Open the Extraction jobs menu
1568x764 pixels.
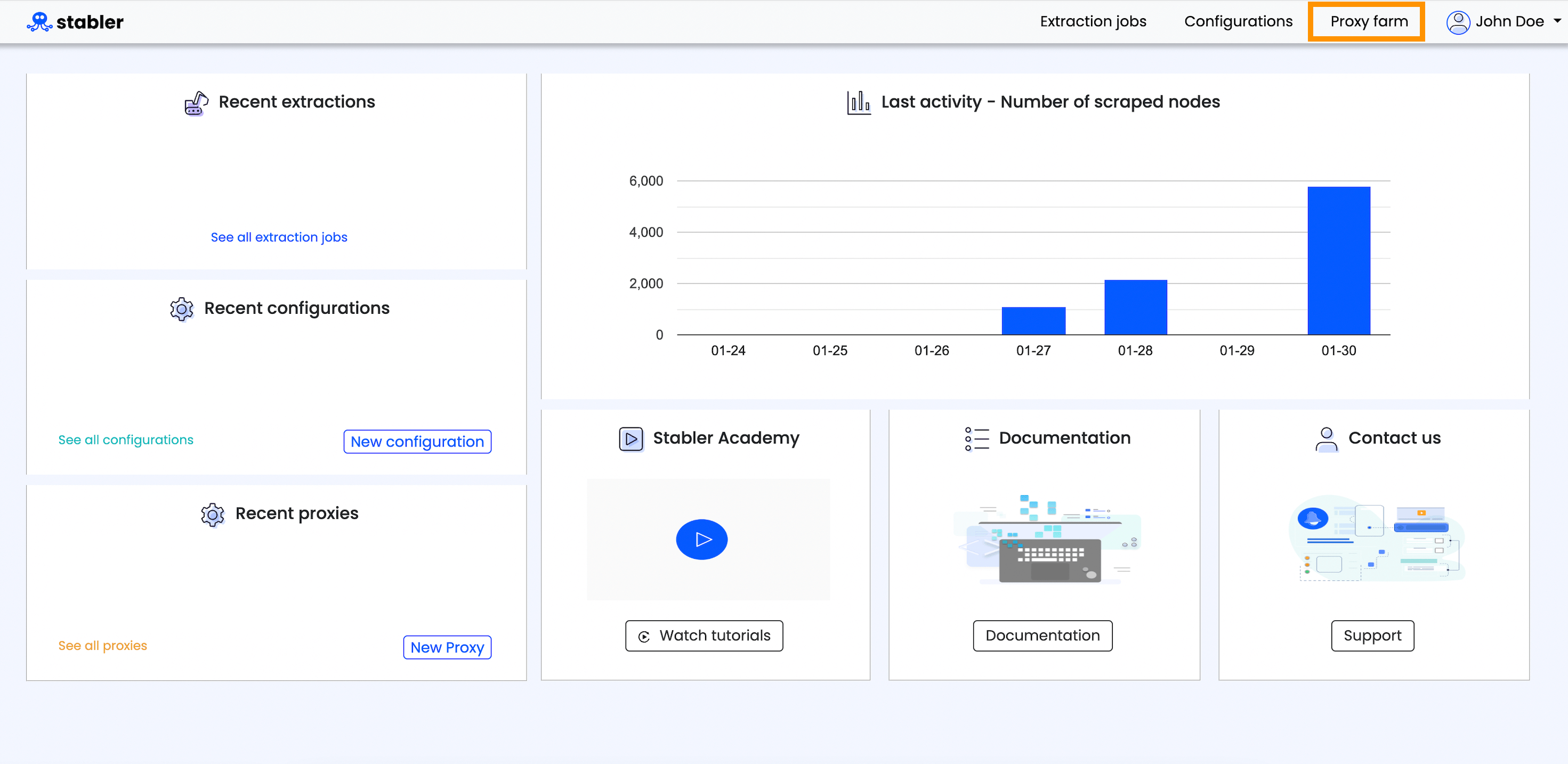coord(1093,21)
